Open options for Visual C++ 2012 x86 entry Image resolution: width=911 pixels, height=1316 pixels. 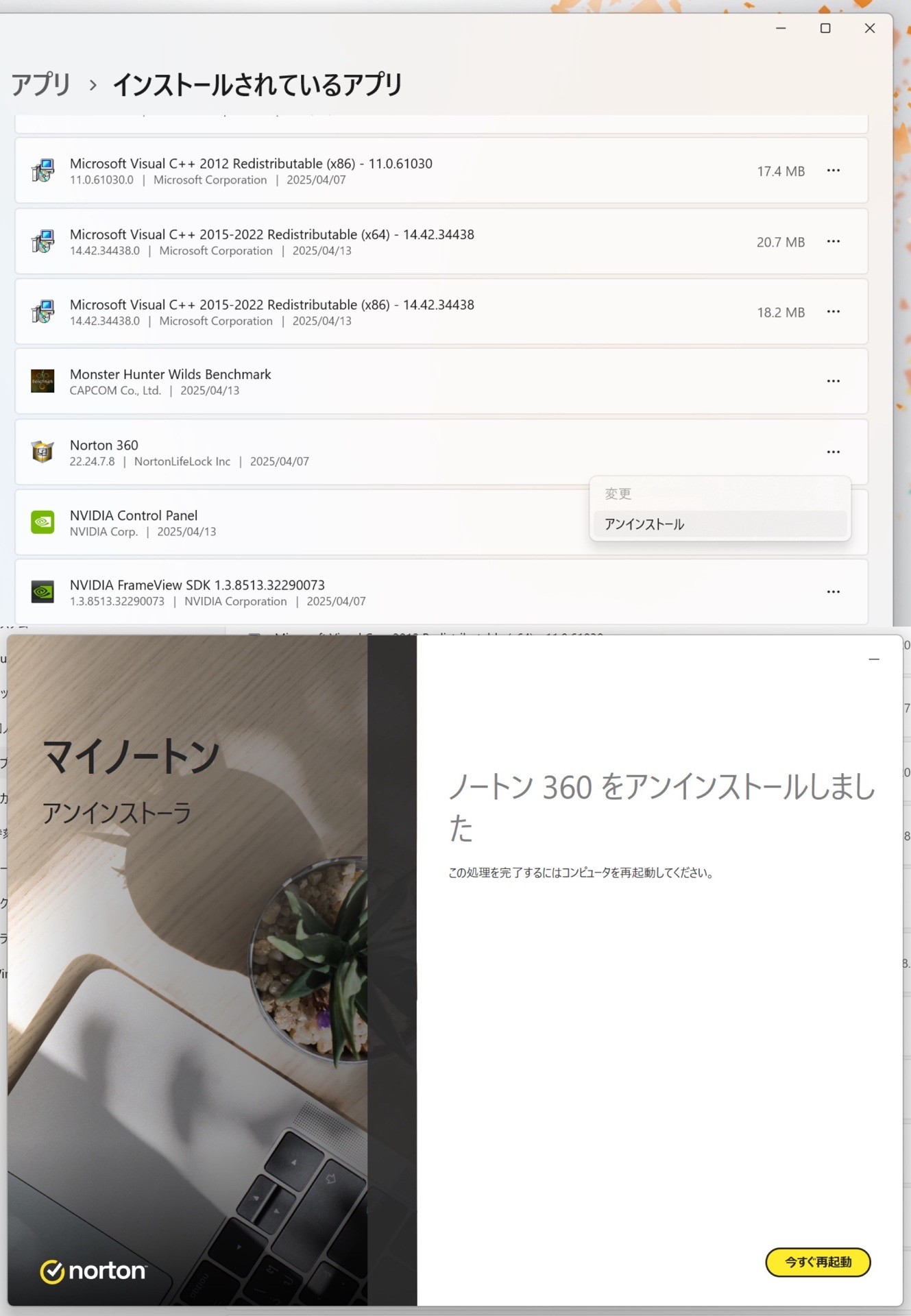pyautogui.click(x=833, y=171)
